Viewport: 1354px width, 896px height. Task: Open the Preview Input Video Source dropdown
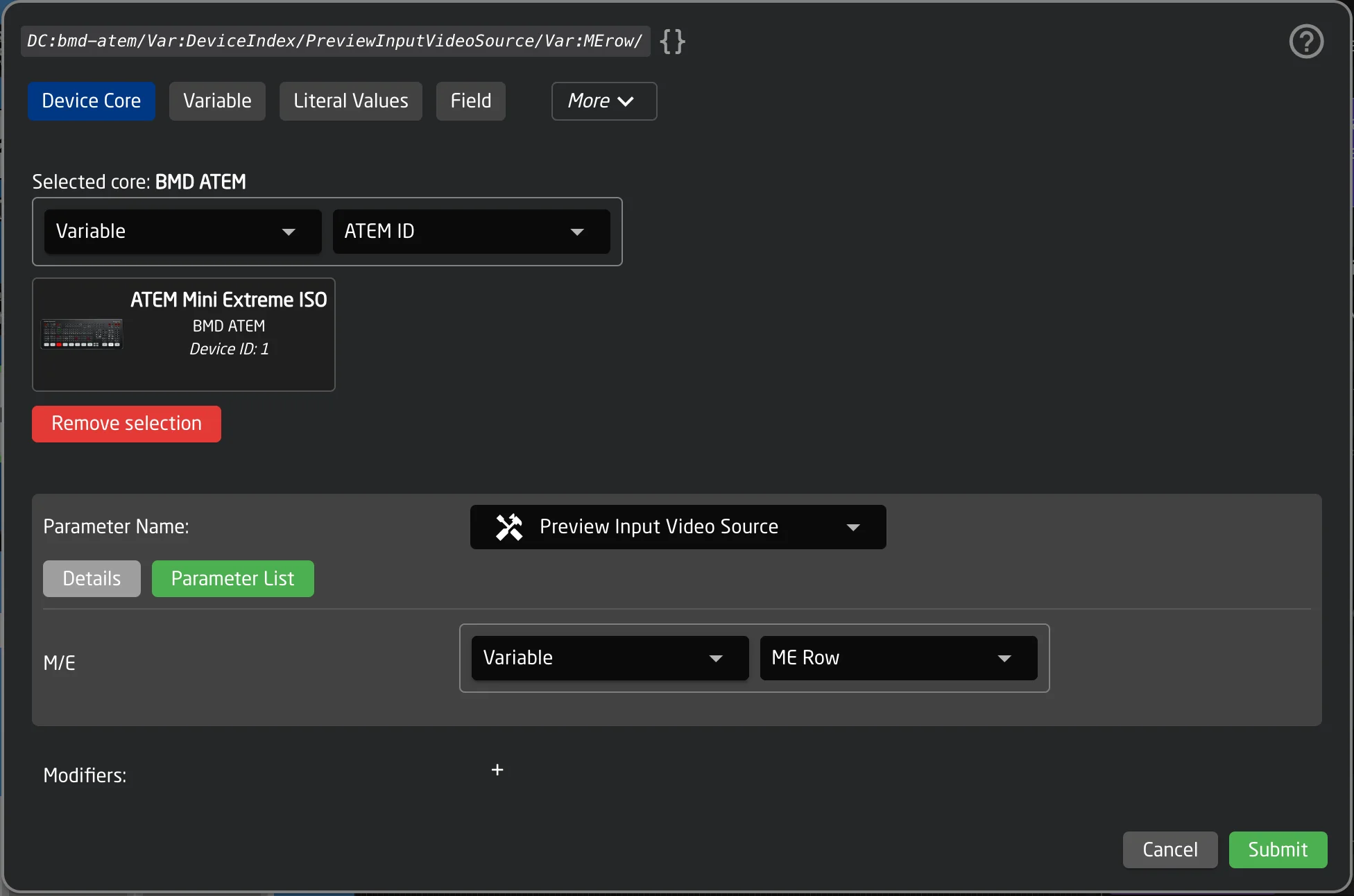(677, 526)
